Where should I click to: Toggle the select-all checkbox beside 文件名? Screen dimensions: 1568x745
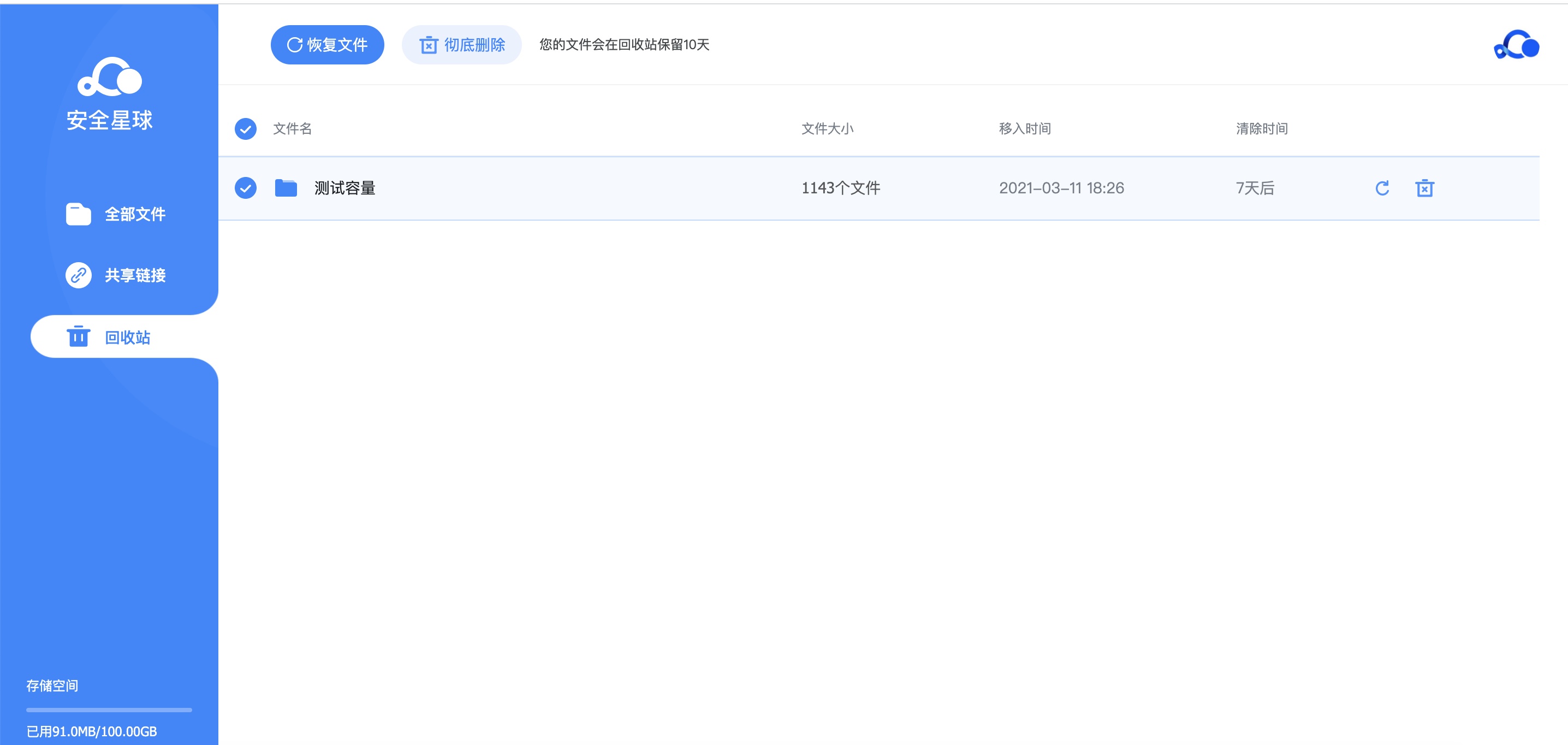click(245, 128)
